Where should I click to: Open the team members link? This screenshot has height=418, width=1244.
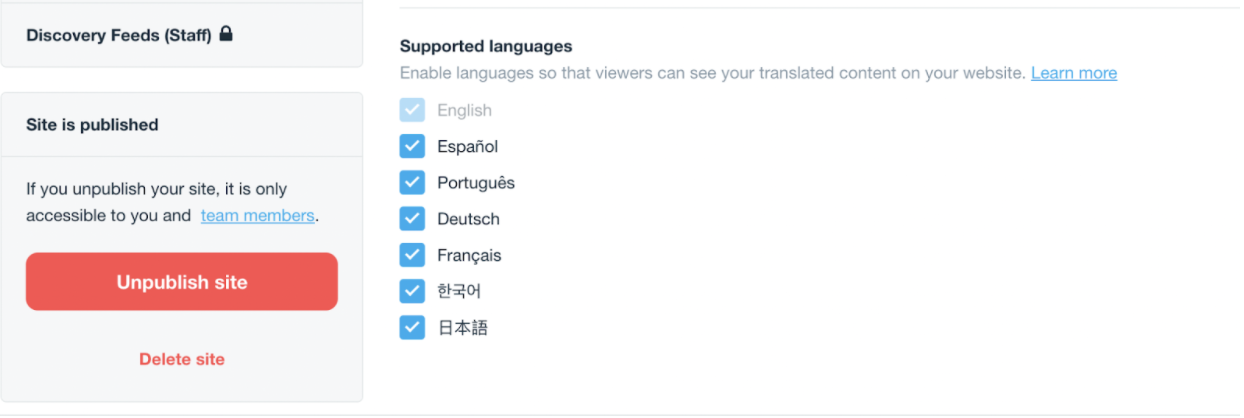257,215
